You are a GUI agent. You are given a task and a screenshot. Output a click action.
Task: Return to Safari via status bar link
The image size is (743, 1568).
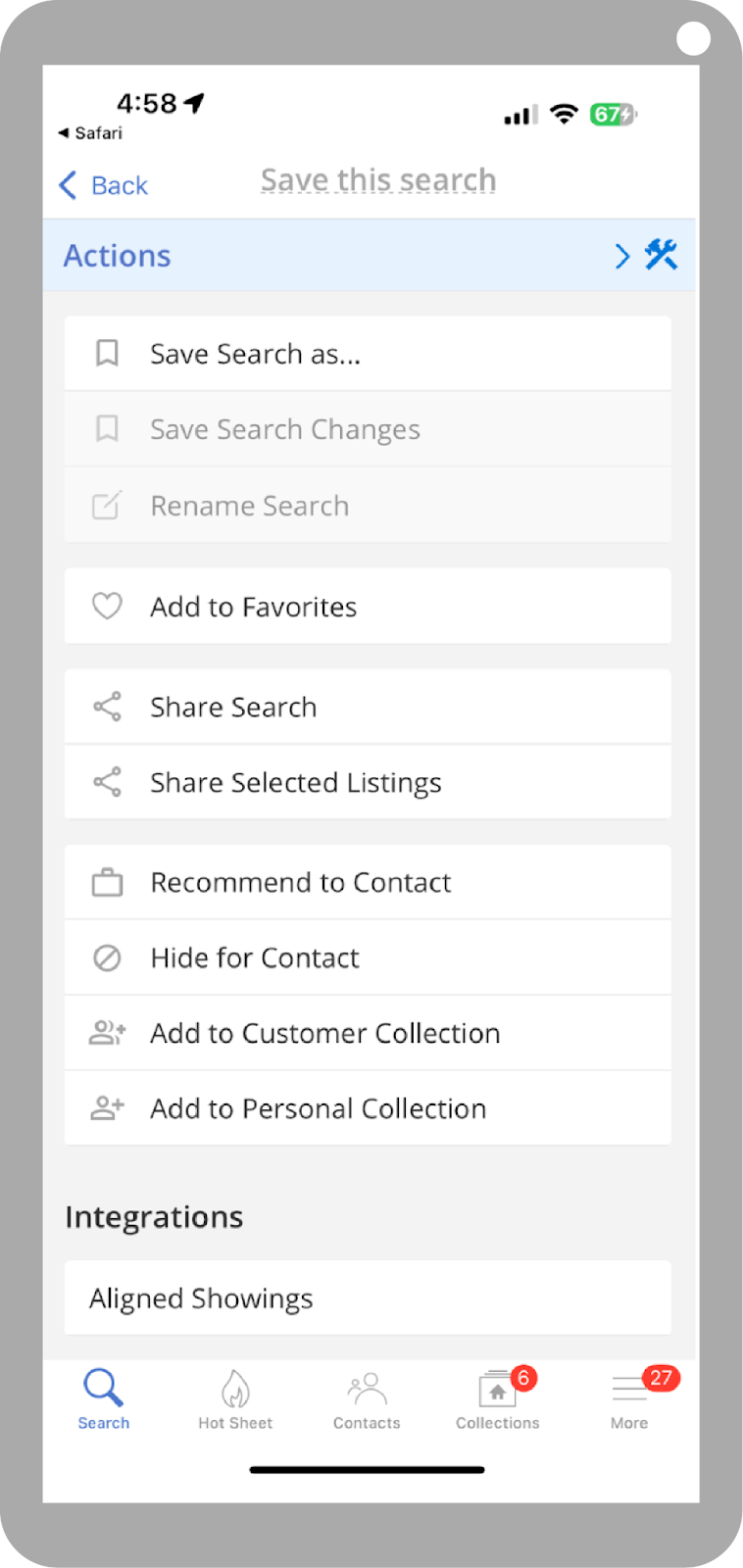(x=91, y=133)
